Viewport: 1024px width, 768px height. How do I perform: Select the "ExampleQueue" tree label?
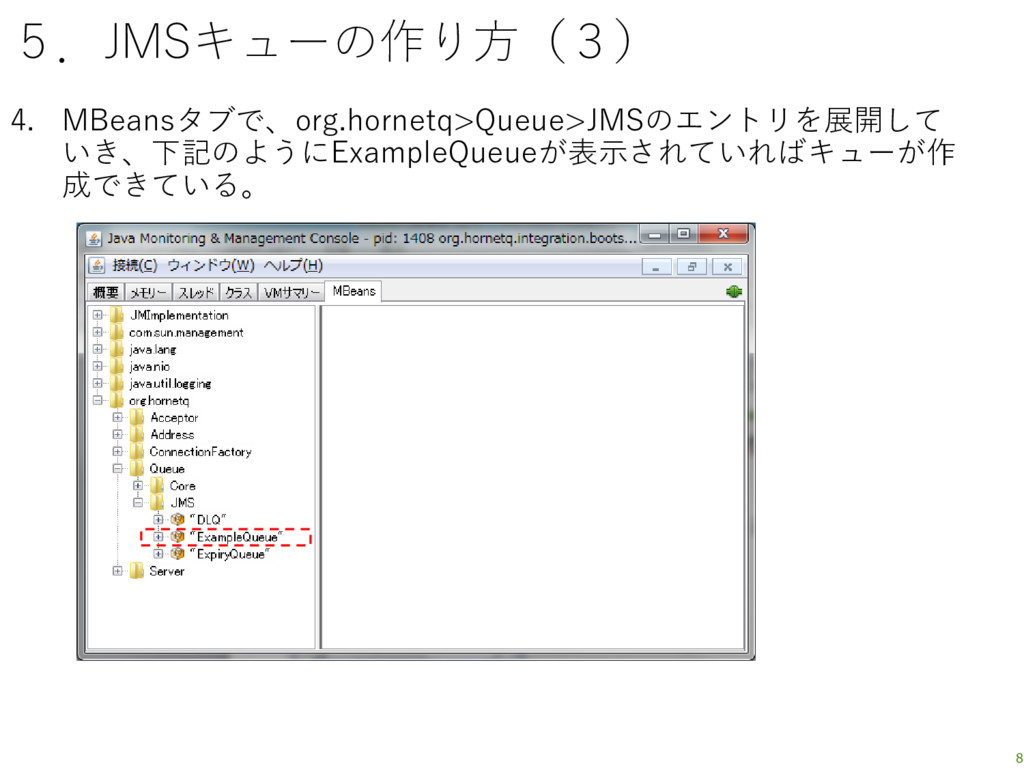pos(236,537)
